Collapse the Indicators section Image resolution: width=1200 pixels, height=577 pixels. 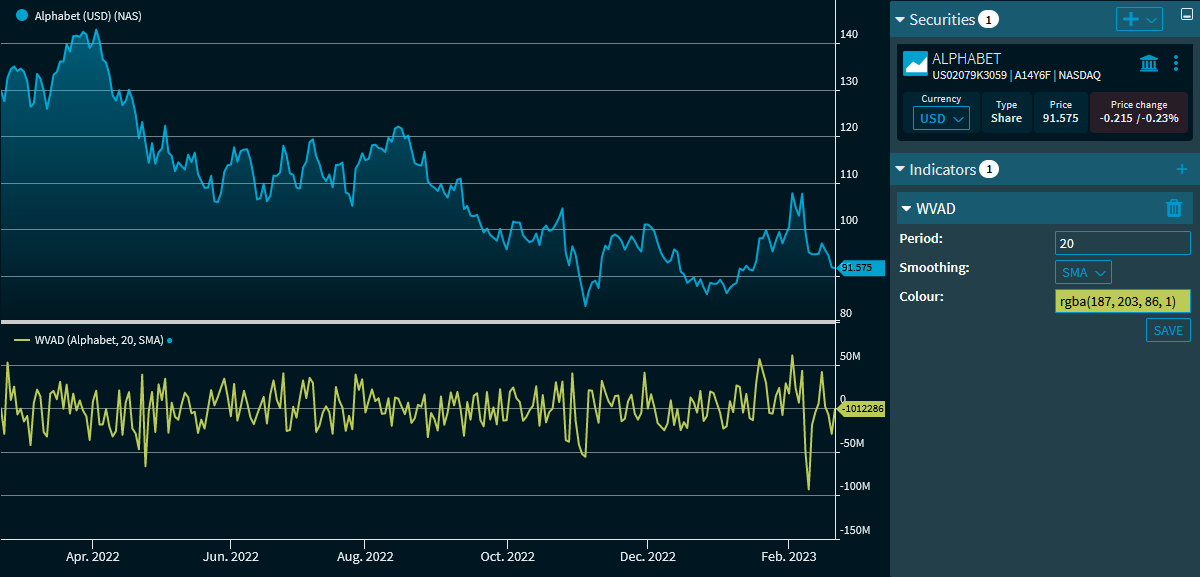pyautogui.click(x=899, y=170)
